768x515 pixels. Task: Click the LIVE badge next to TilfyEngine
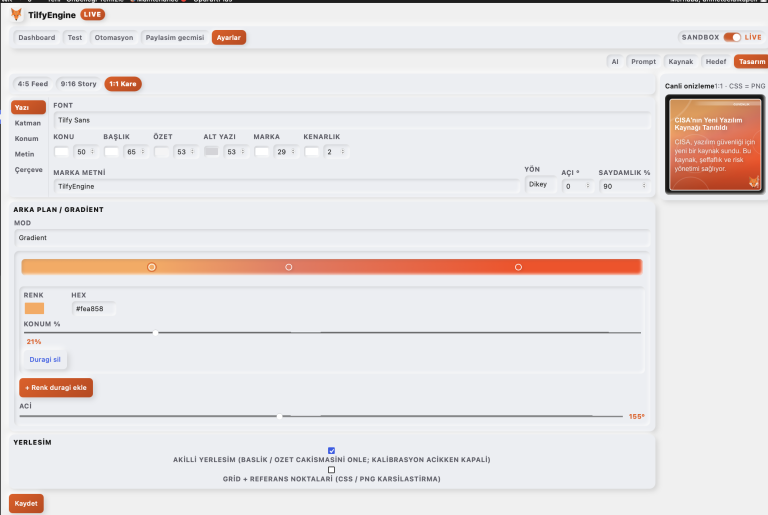[x=93, y=15]
